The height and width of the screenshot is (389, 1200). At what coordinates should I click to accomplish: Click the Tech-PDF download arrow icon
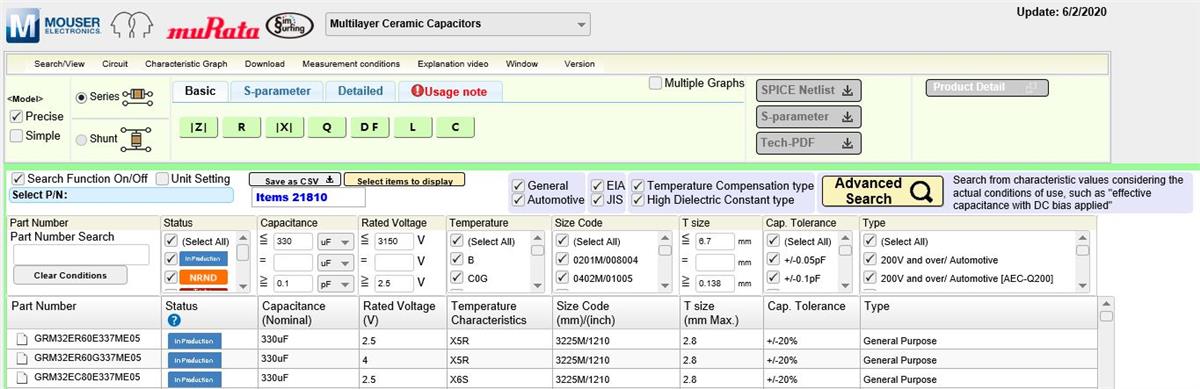point(848,143)
